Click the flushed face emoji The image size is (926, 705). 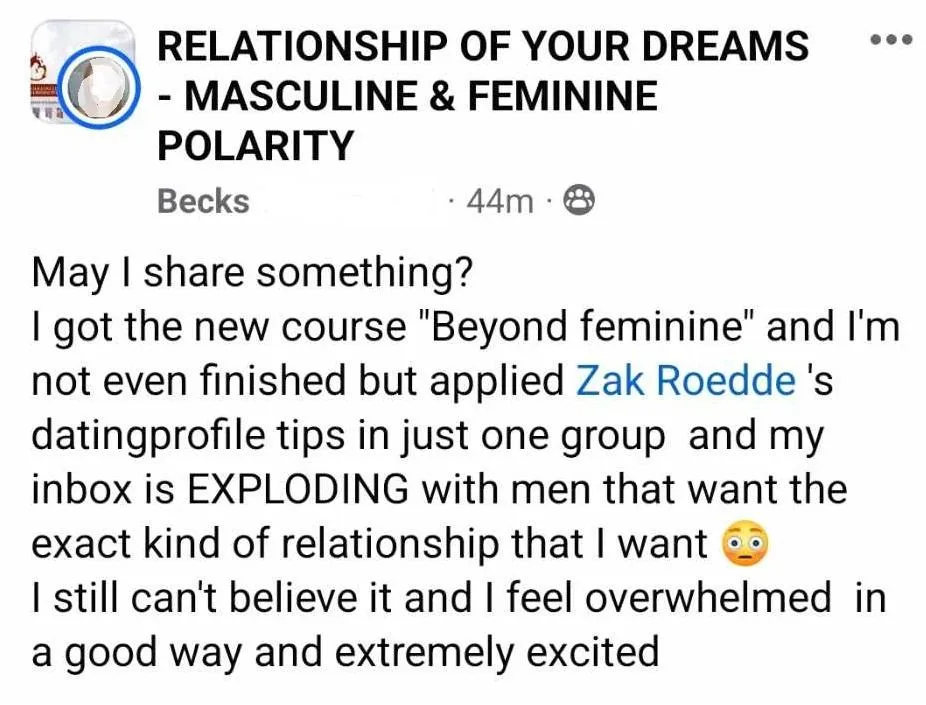(746, 543)
